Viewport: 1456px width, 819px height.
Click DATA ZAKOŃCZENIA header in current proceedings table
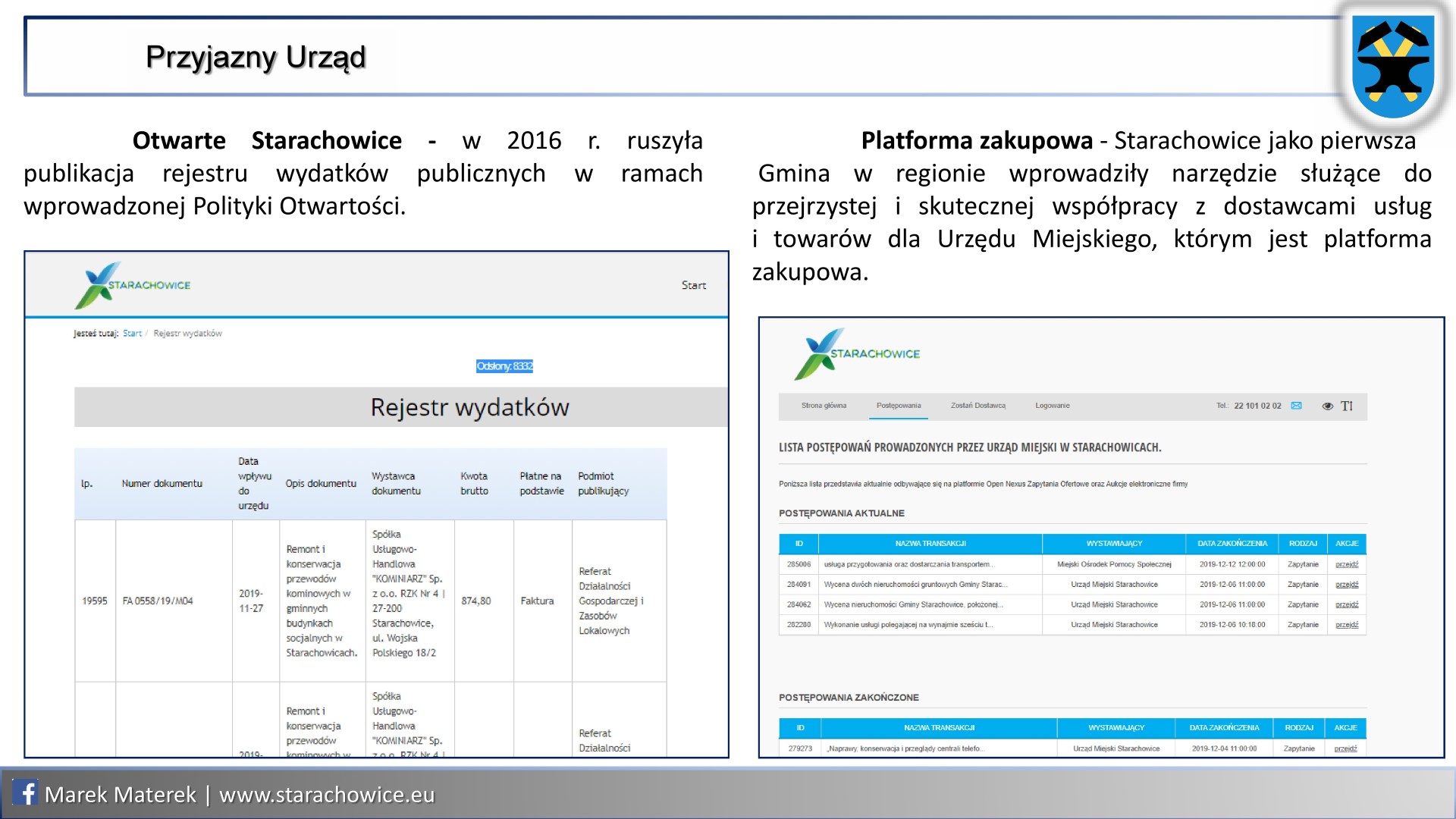point(1232,544)
